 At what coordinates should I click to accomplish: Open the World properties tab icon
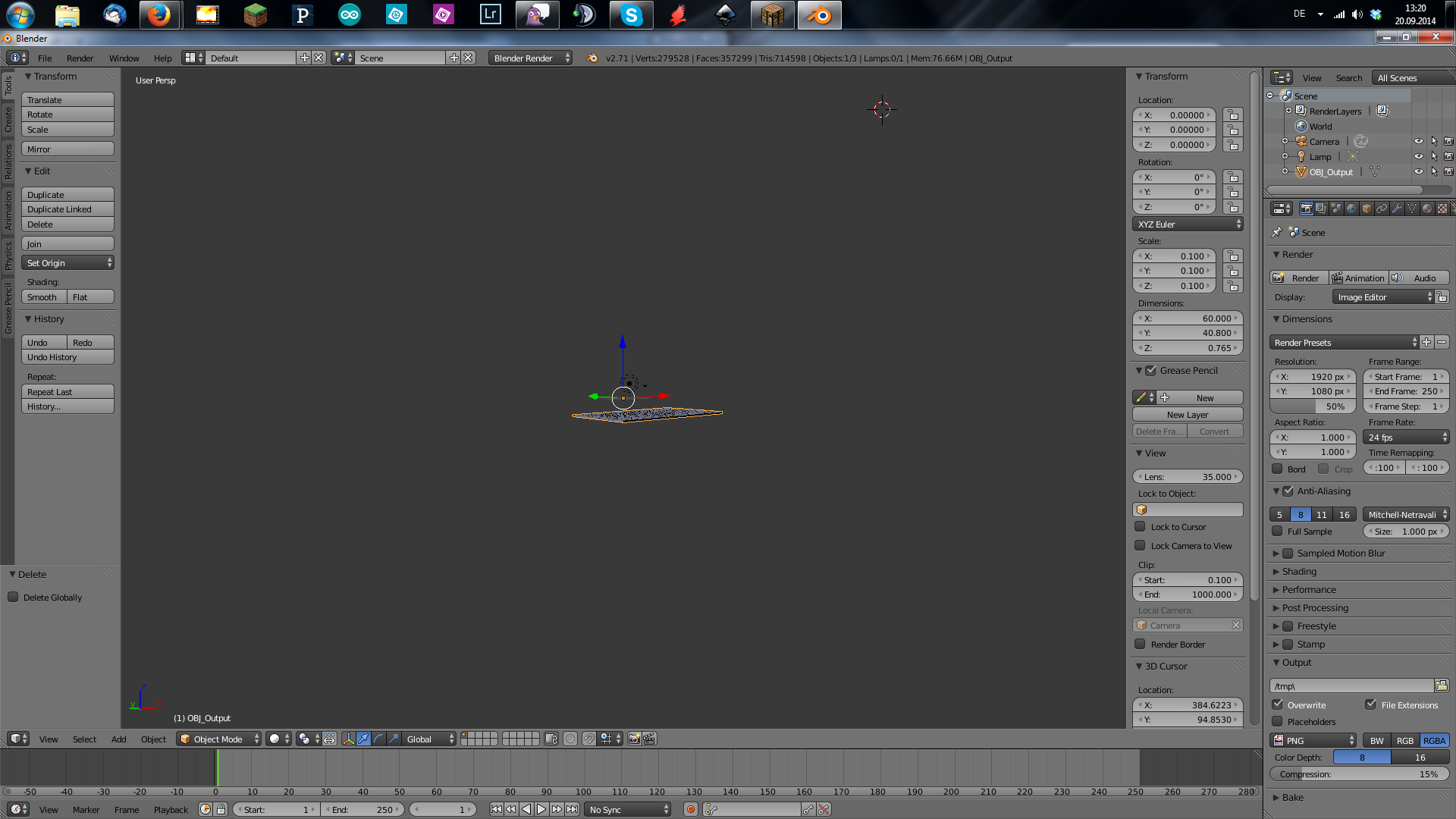click(x=1351, y=209)
